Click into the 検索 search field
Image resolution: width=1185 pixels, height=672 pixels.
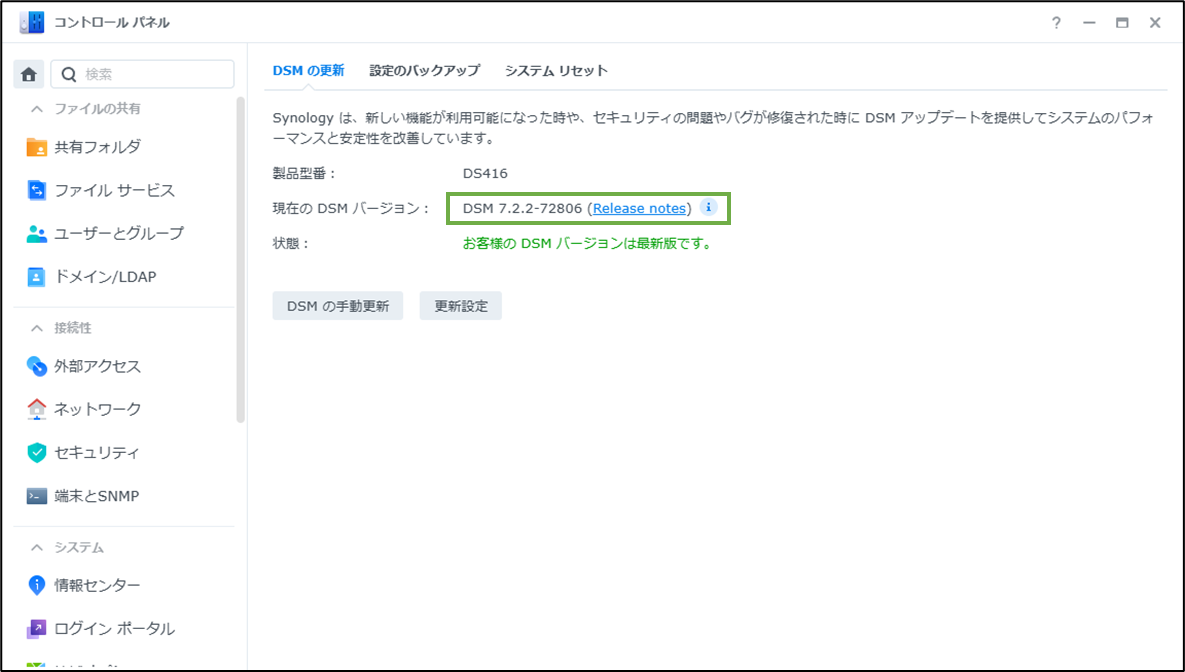click(x=142, y=74)
